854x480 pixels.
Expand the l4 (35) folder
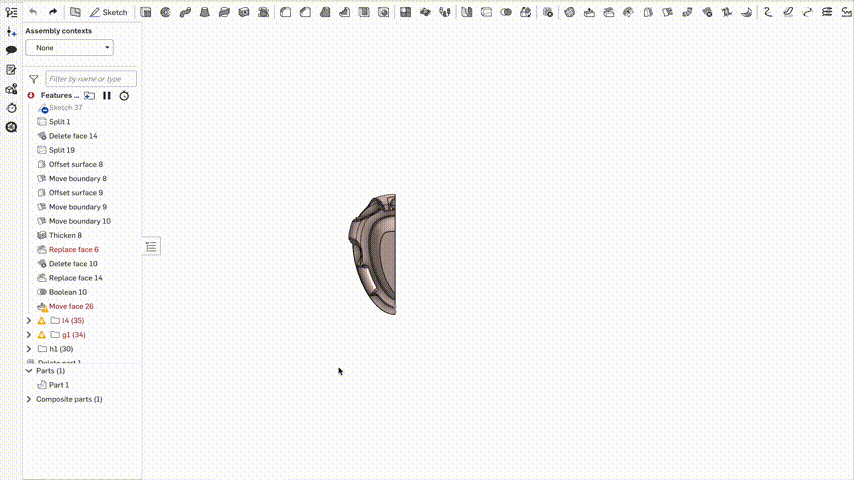[x=29, y=321]
